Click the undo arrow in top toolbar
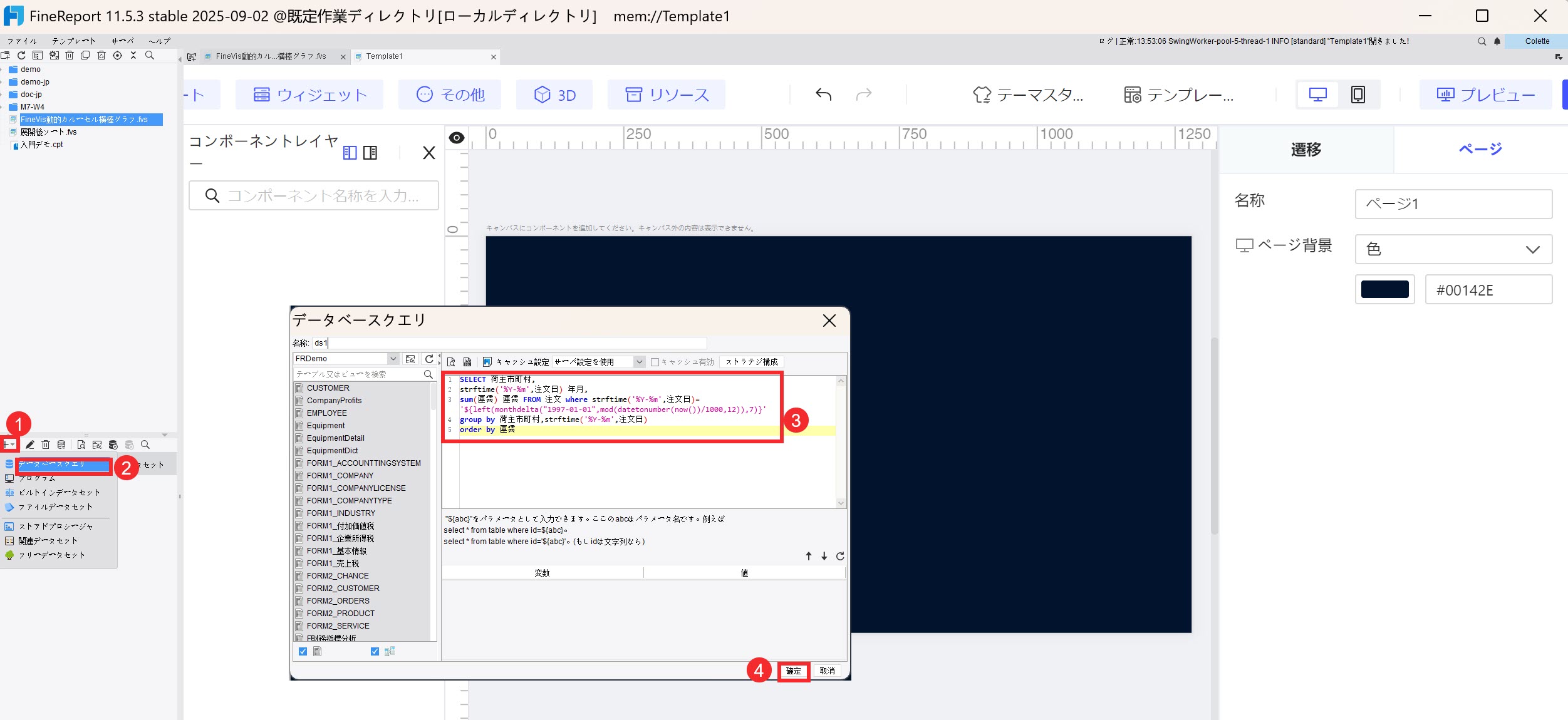The image size is (1568, 720). tap(823, 95)
